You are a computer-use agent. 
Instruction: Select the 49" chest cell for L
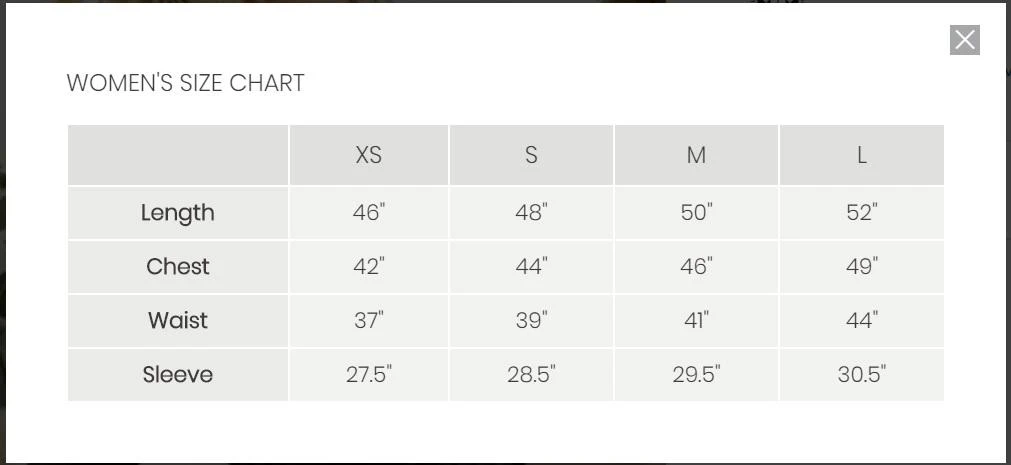pos(861,267)
